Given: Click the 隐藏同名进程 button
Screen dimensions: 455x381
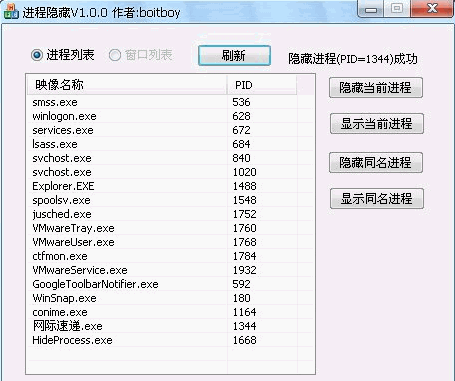Looking at the screenshot, I should pos(376,163).
